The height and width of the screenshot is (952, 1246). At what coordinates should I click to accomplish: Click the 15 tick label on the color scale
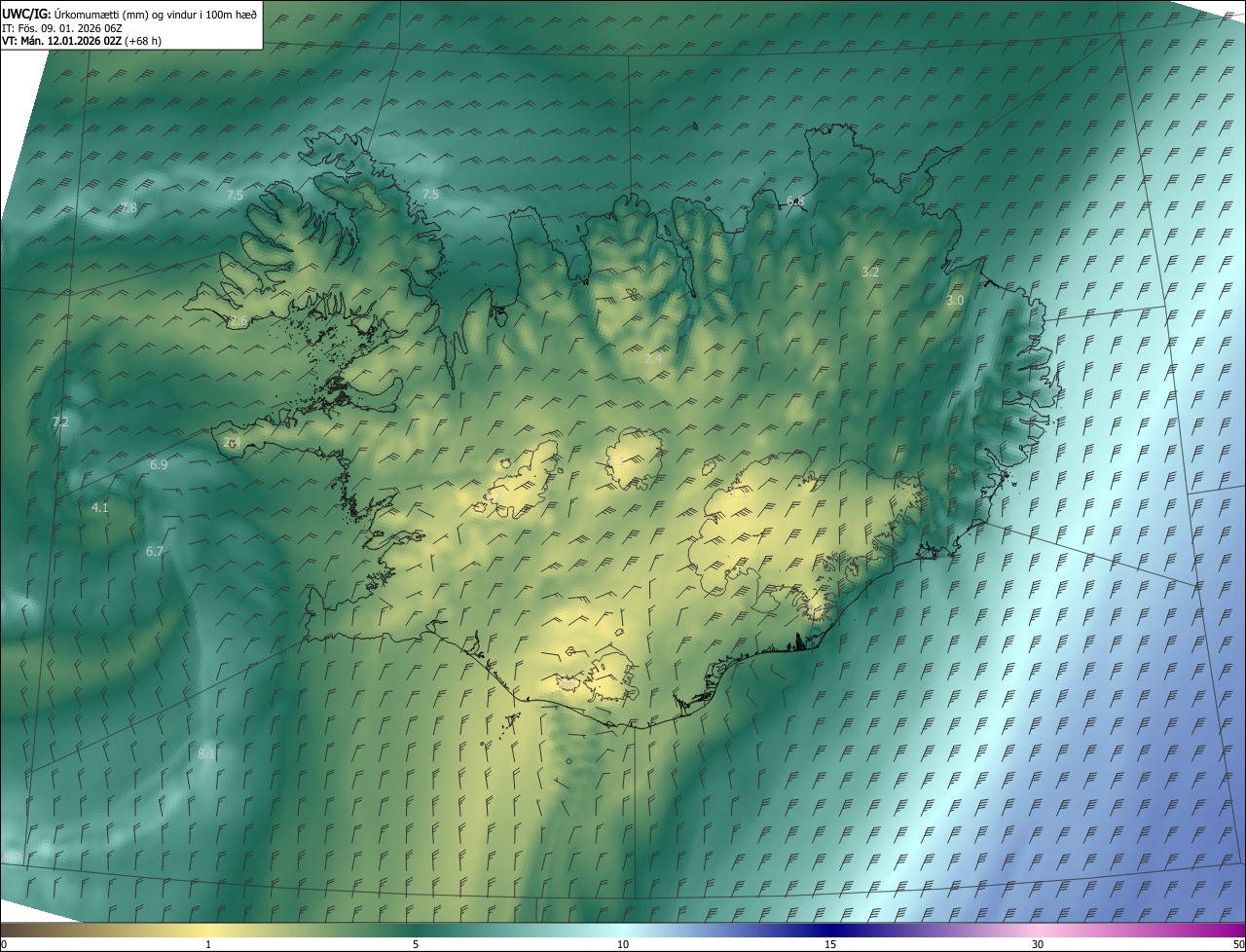[830, 944]
